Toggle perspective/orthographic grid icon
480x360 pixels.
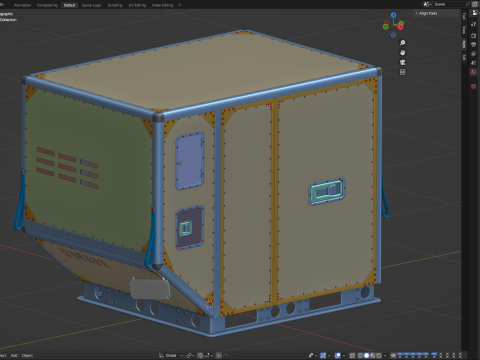coord(402,72)
